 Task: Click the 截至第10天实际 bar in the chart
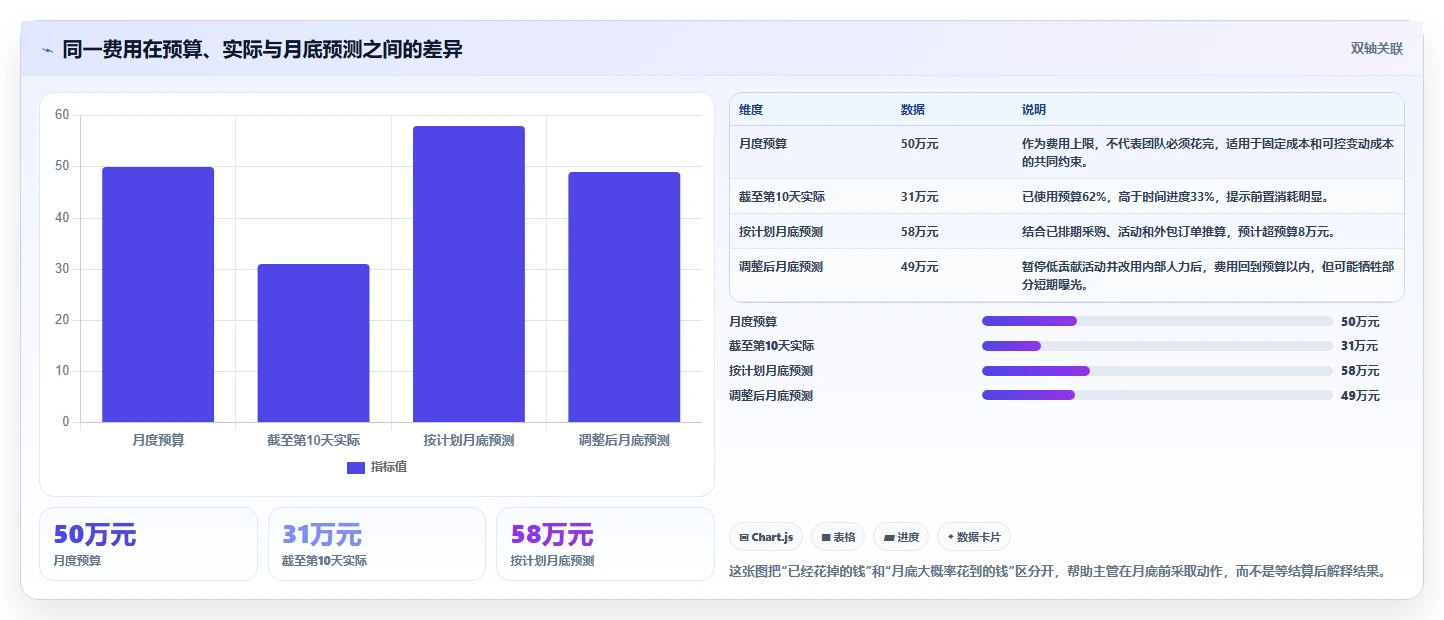(313, 343)
